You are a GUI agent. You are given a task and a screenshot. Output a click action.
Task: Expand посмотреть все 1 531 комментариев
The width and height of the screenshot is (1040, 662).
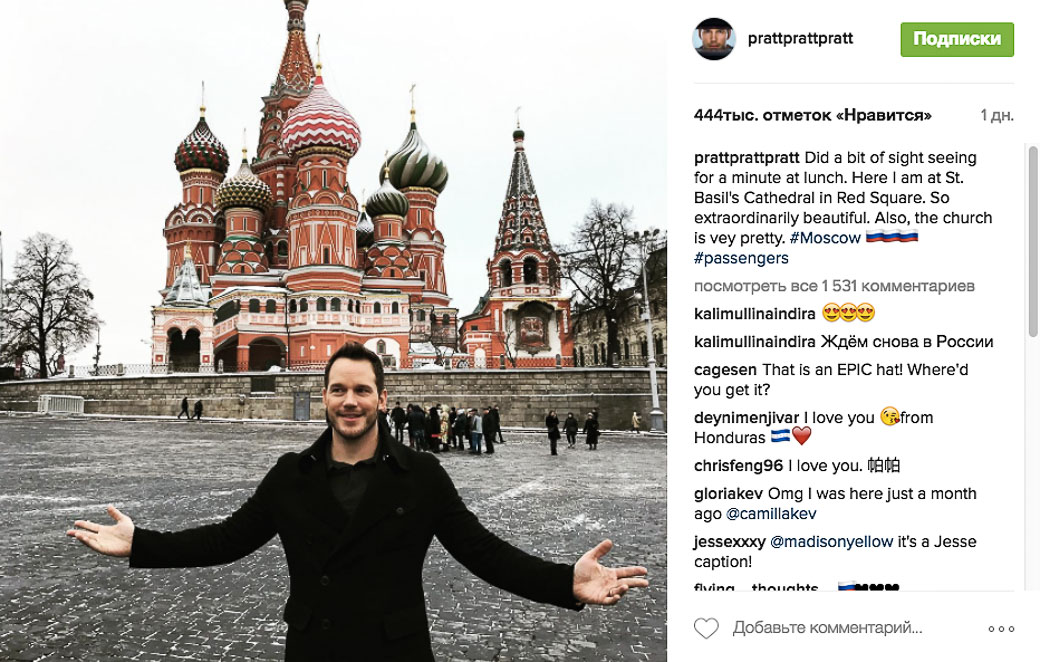pos(834,286)
